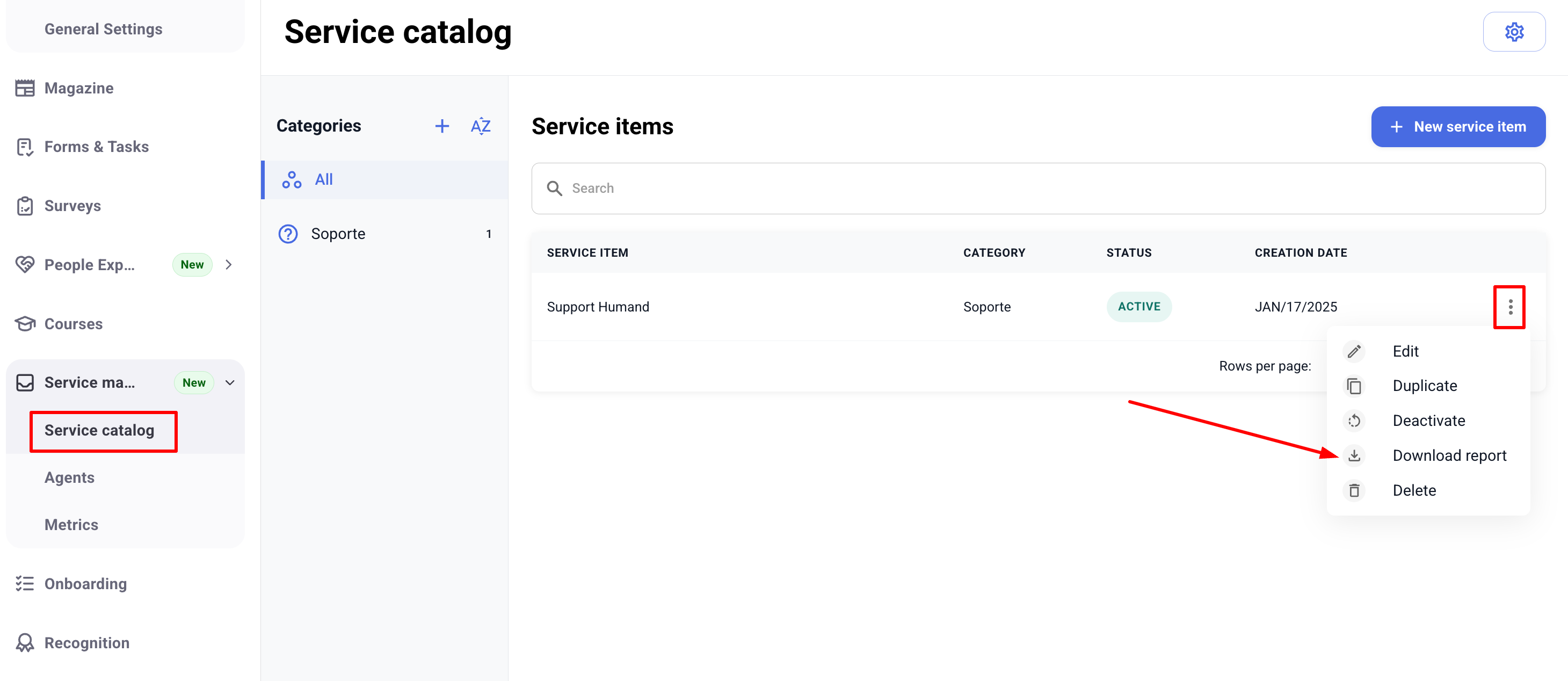Image resolution: width=1568 pixels, height=681 pixels.
Task: Click the Delete trash icon
Action: point(1354,490)
